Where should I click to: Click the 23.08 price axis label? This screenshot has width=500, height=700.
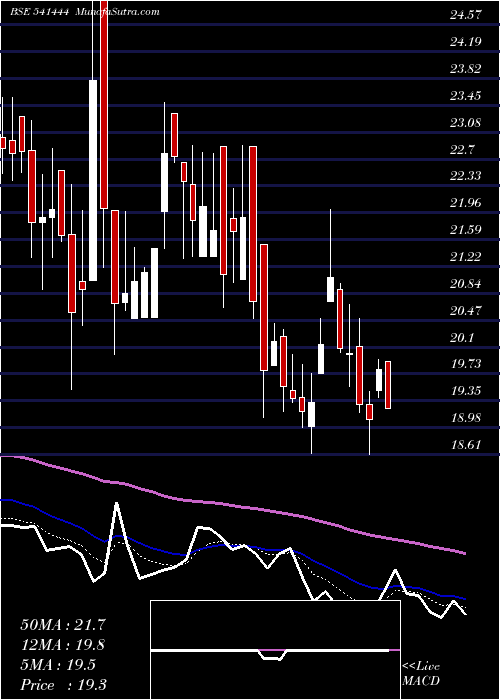click(x=465, y=122)
